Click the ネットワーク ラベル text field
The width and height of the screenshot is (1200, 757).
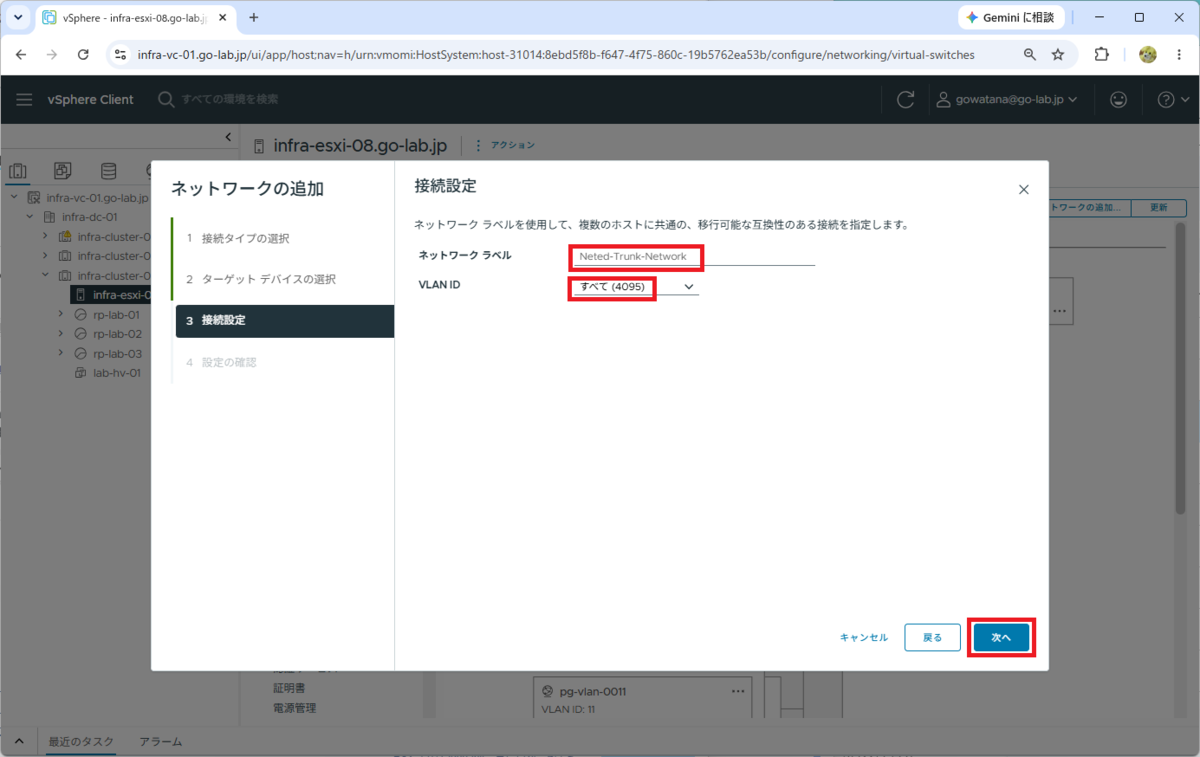click(694, 256)
